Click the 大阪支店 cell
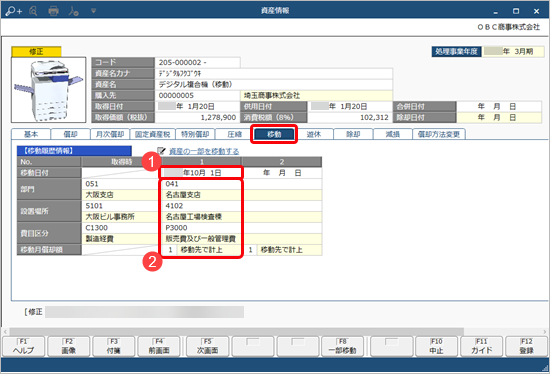 [121, 195]
